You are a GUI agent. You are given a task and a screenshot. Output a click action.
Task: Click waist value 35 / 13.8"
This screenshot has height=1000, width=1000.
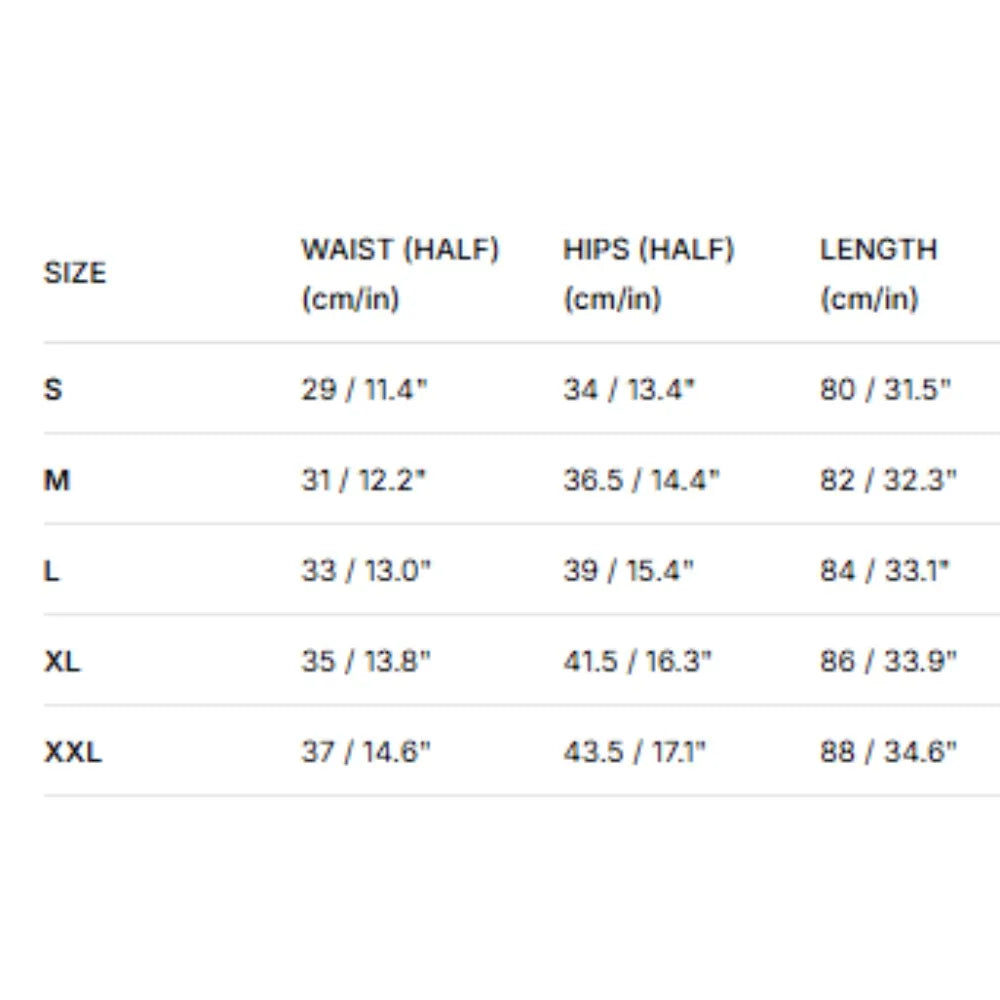pos(366,661)
